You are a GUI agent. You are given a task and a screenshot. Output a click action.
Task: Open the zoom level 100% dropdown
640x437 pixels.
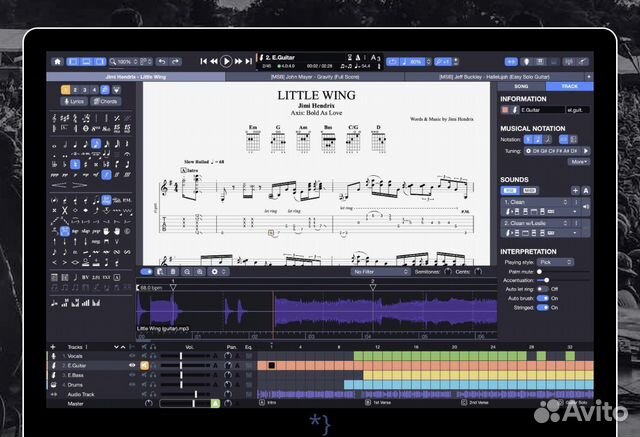(124, 62)
